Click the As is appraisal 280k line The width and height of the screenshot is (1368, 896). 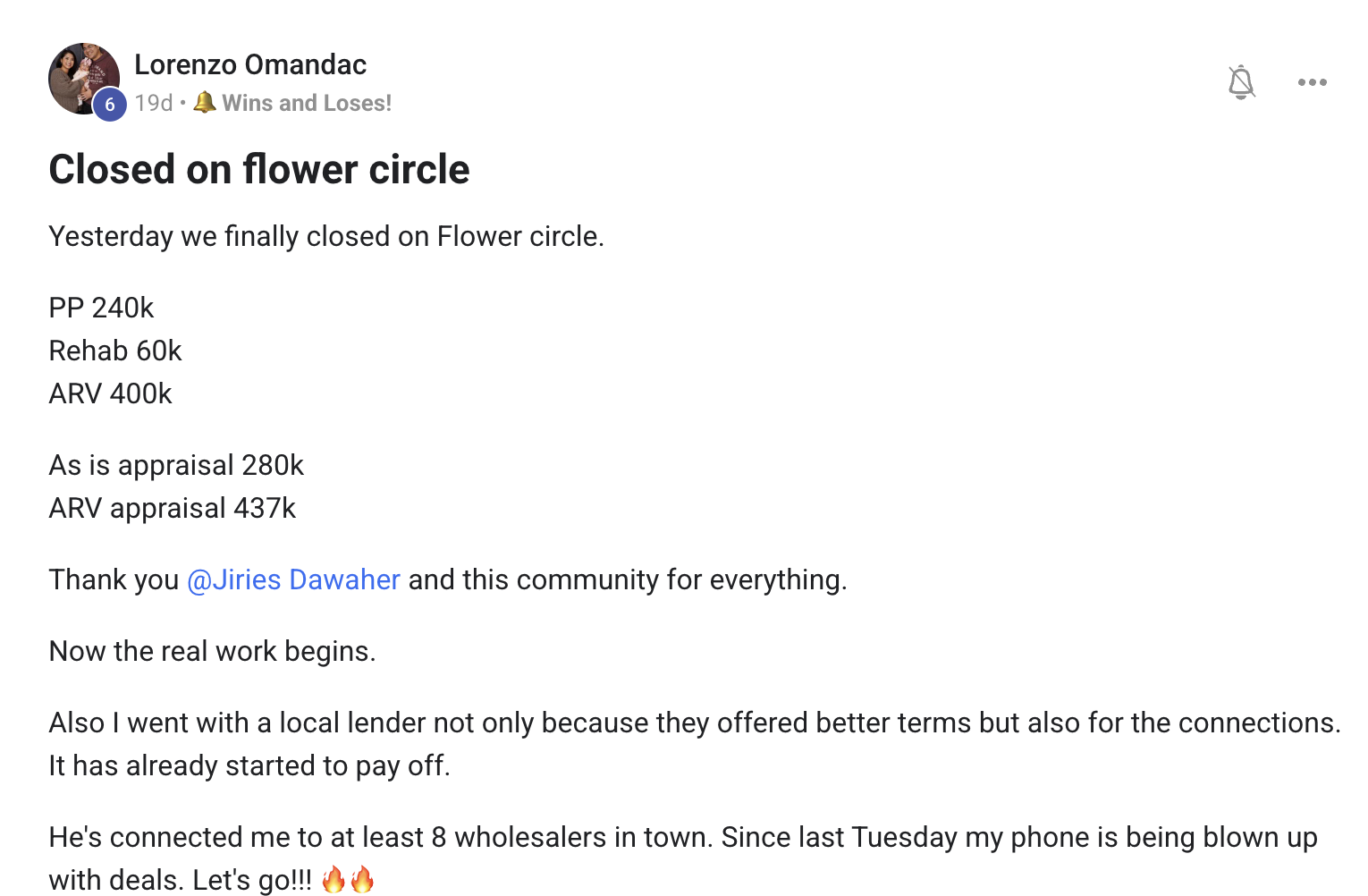pyautogui.click(x=176, y=465)
